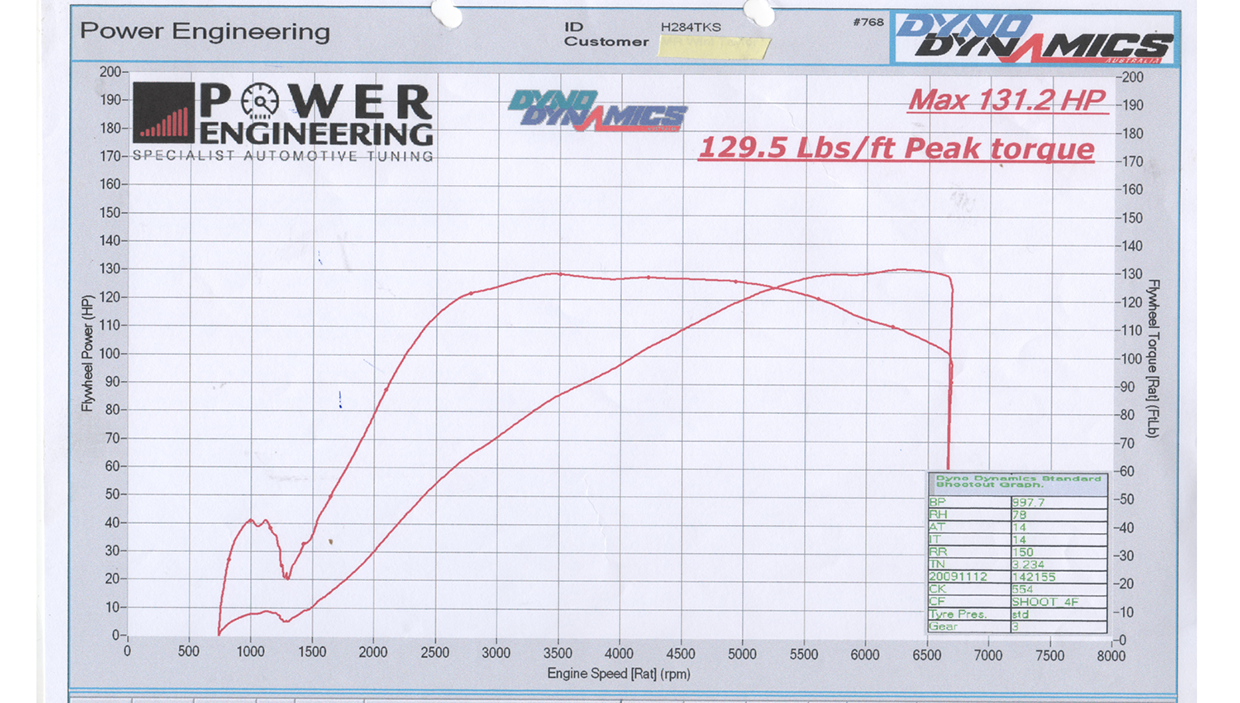Click the 'SPECIALIST AUTOMOTIVE TUNING' tagline
The width and height of the screenshot is (1240, 703).
283,156
